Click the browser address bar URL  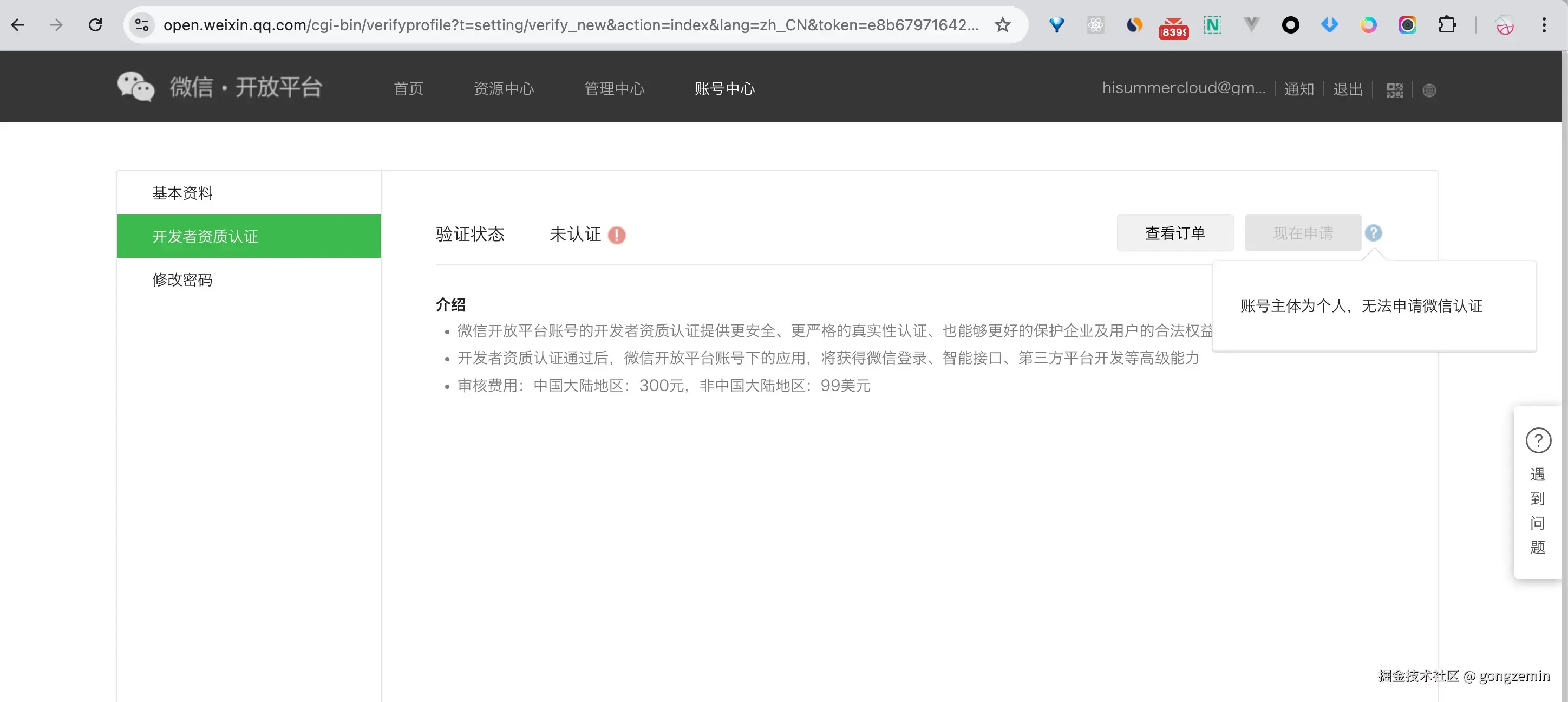coord(570,25)
